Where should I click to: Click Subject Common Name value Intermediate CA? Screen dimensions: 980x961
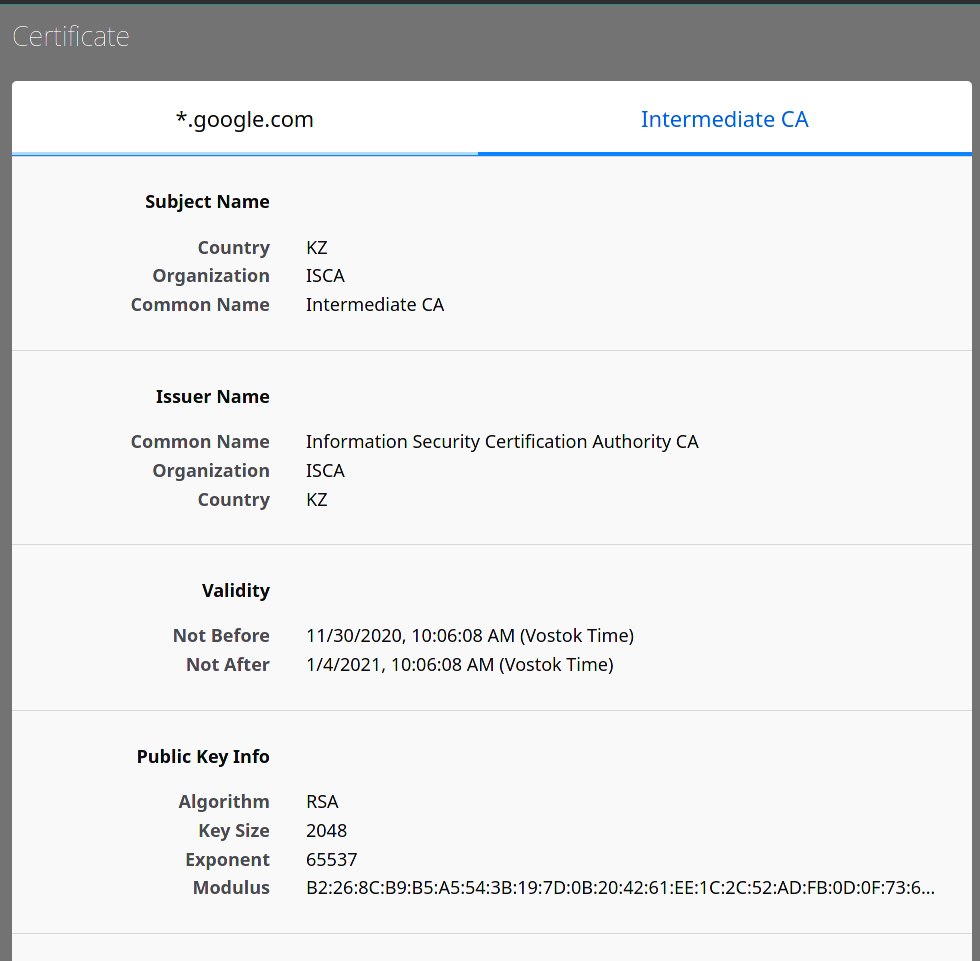tap(374, 304)
